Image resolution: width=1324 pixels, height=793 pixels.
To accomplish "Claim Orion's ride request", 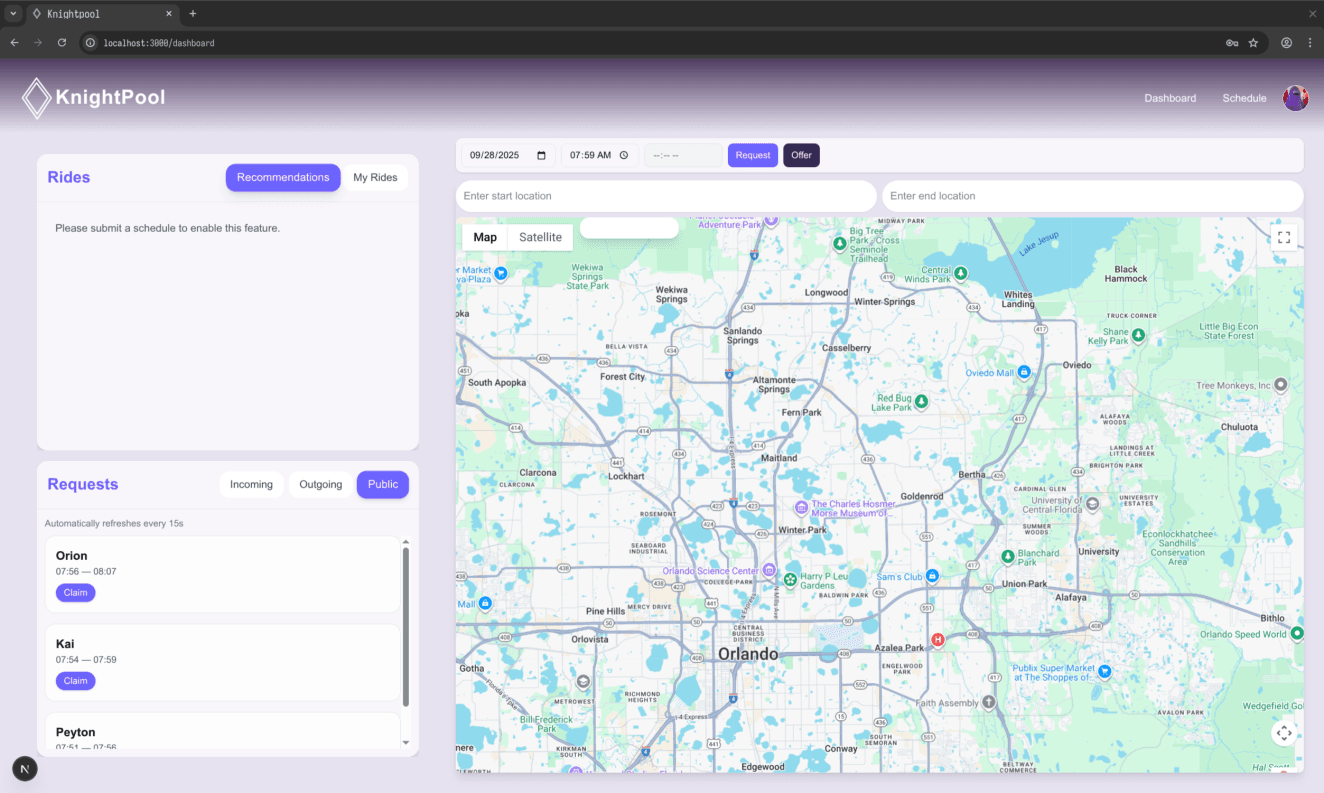I will pos(75,593).
